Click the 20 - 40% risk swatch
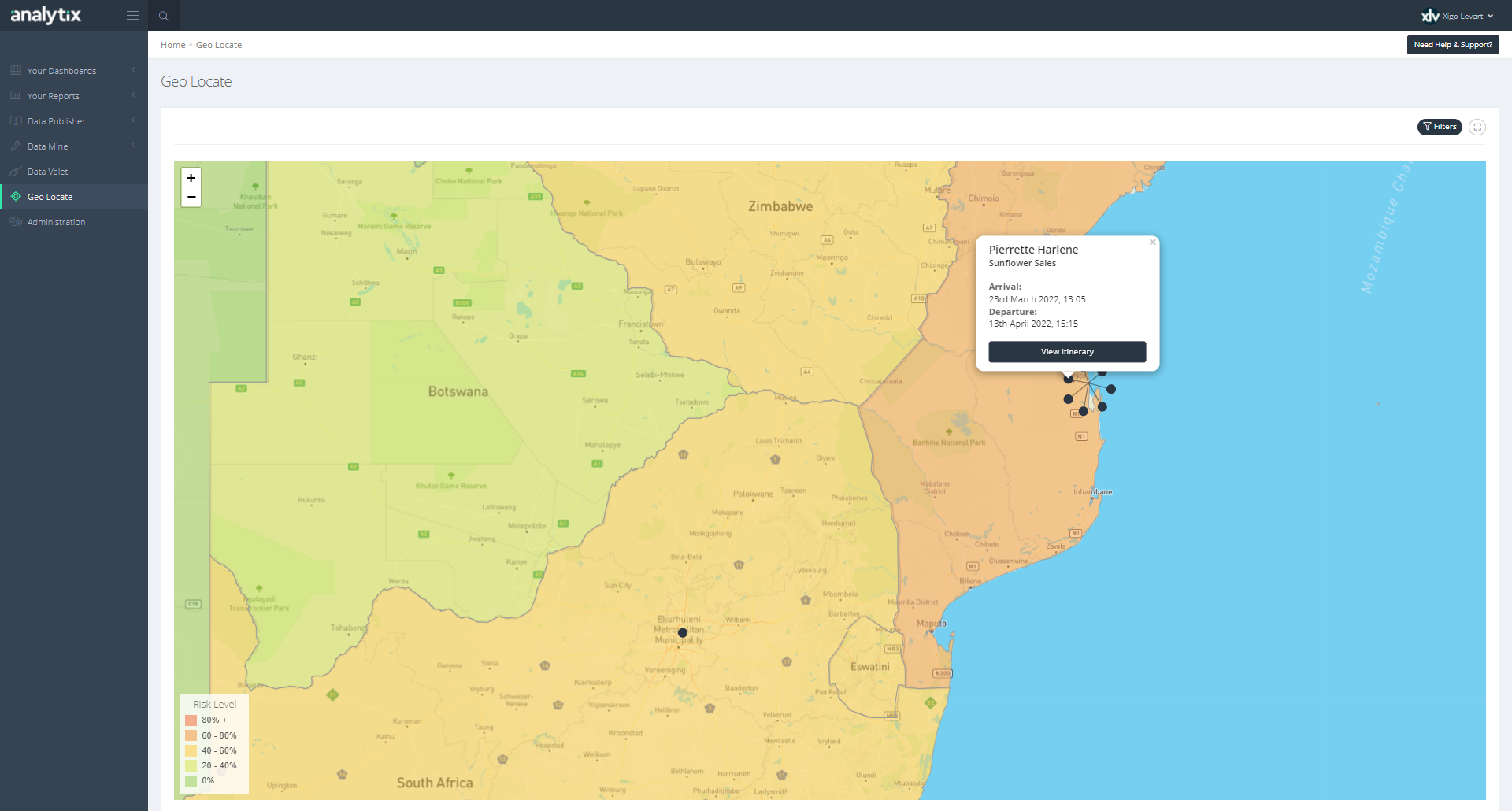 [191, 765]
